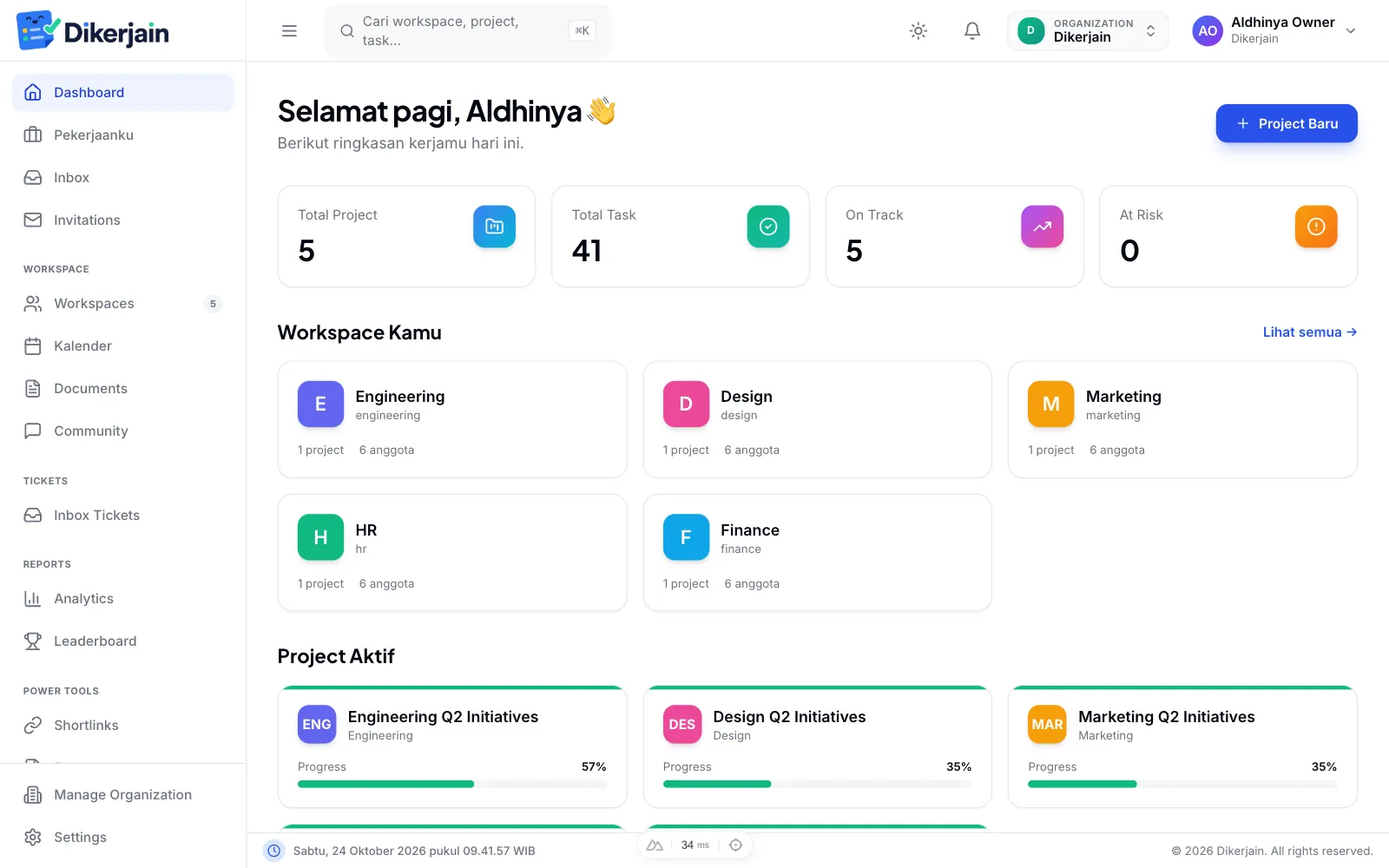
Task: Open Settings from the sidebar
Action: tap(123, 838)
